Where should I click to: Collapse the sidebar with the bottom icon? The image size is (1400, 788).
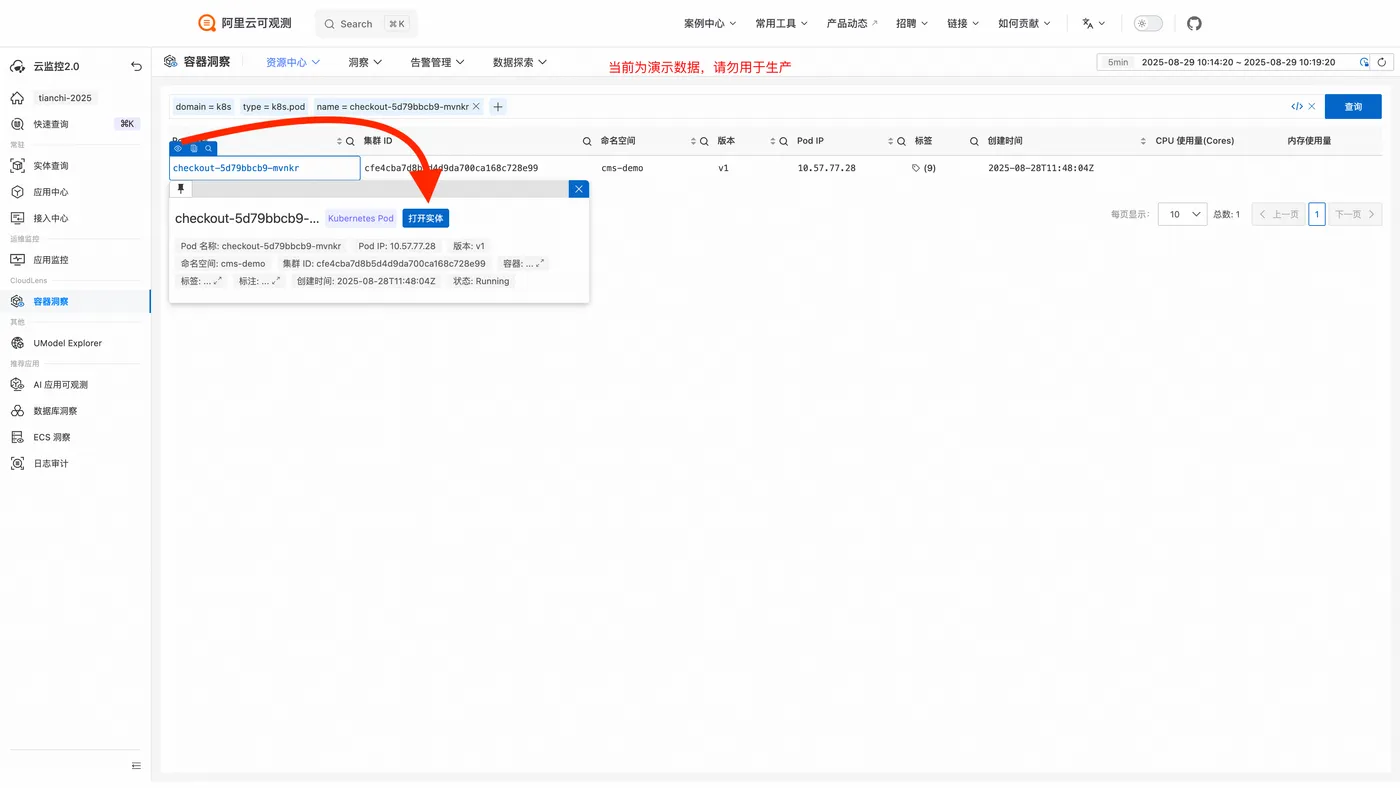point(136,766)
